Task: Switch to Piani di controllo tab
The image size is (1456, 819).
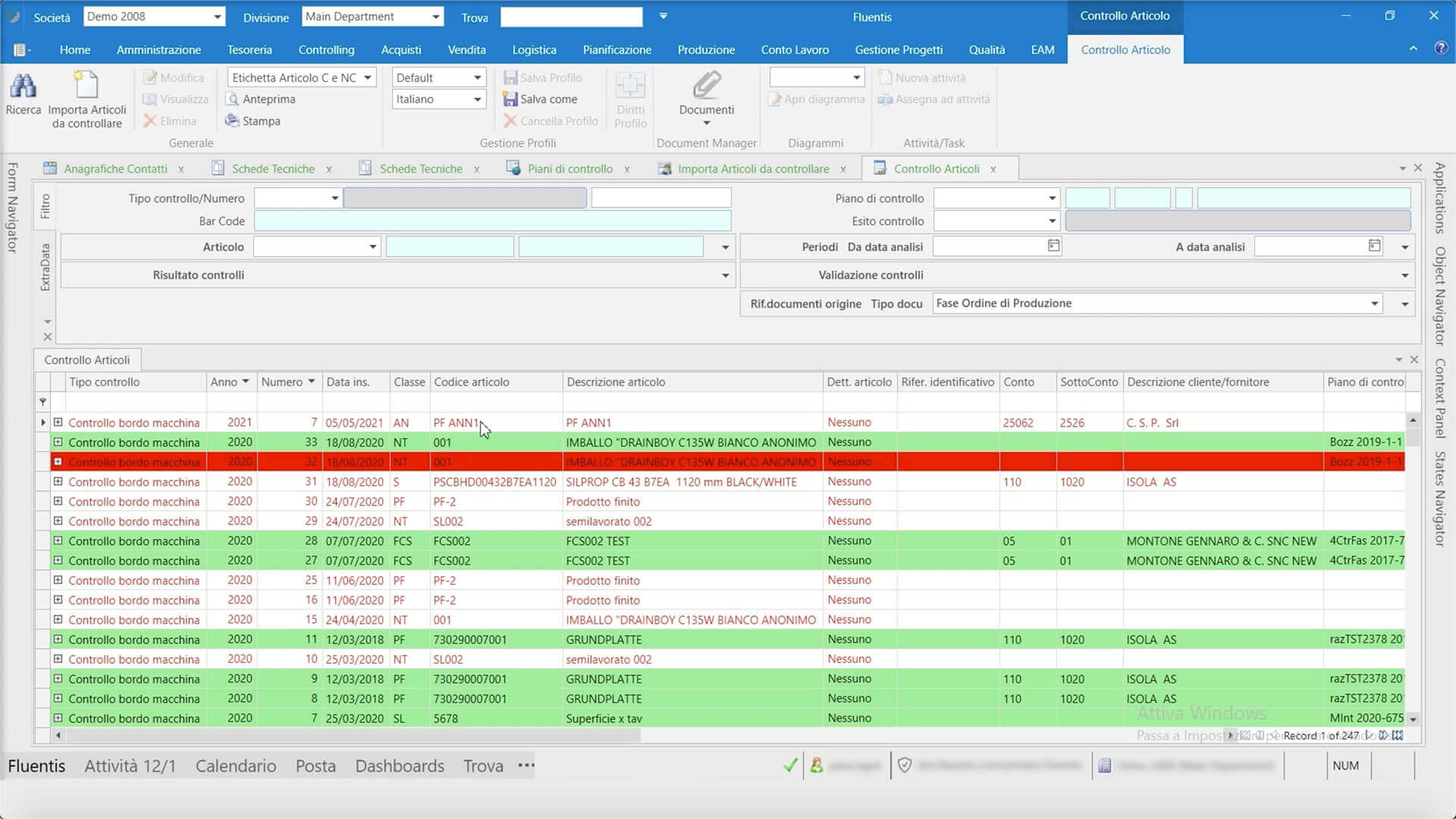Action: [x=570, y=168]
